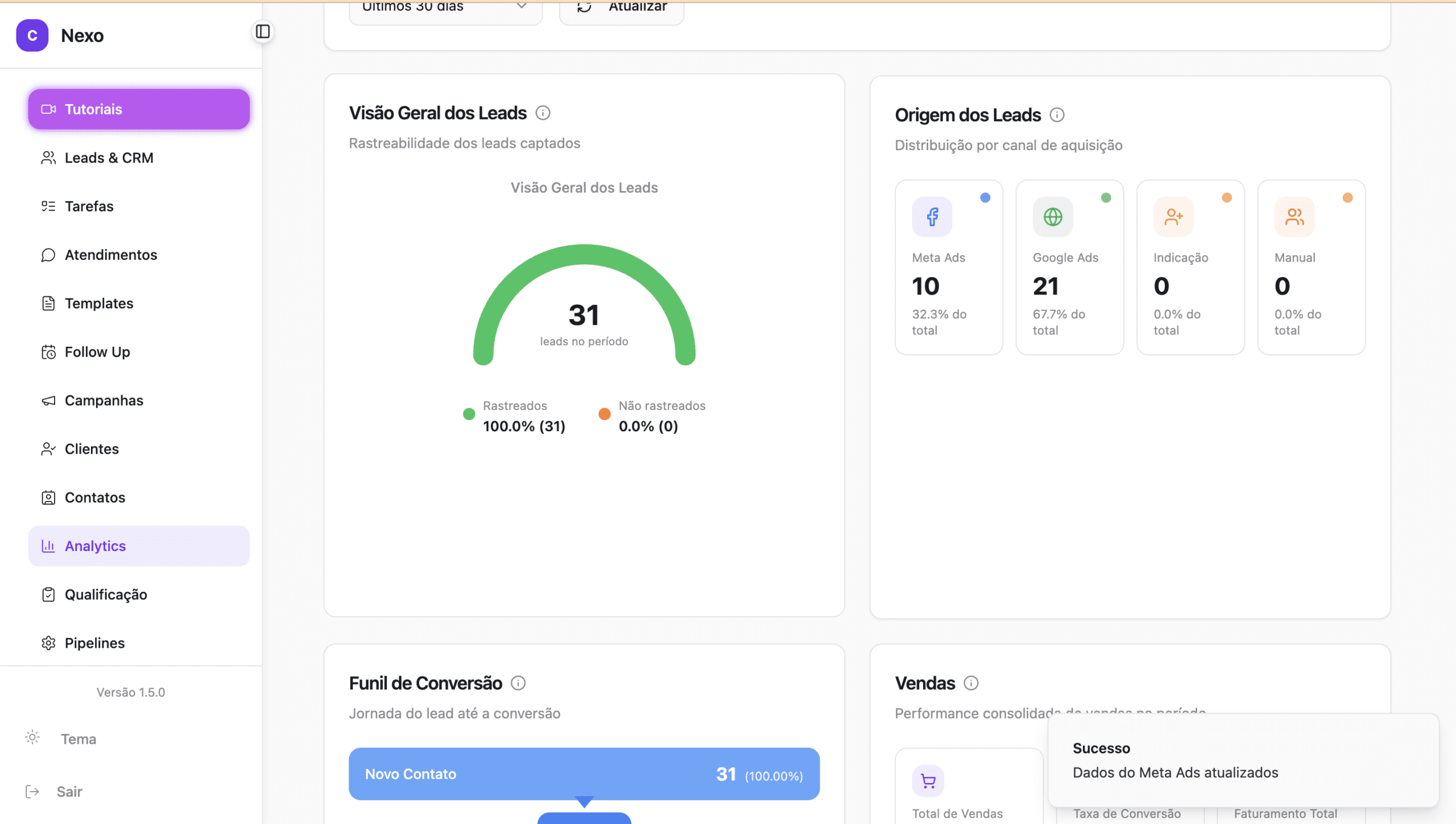Open info icon next to Origem dos Leads
The width and height of the screenshot is (1456, 824).
(x=1057, y=115)
